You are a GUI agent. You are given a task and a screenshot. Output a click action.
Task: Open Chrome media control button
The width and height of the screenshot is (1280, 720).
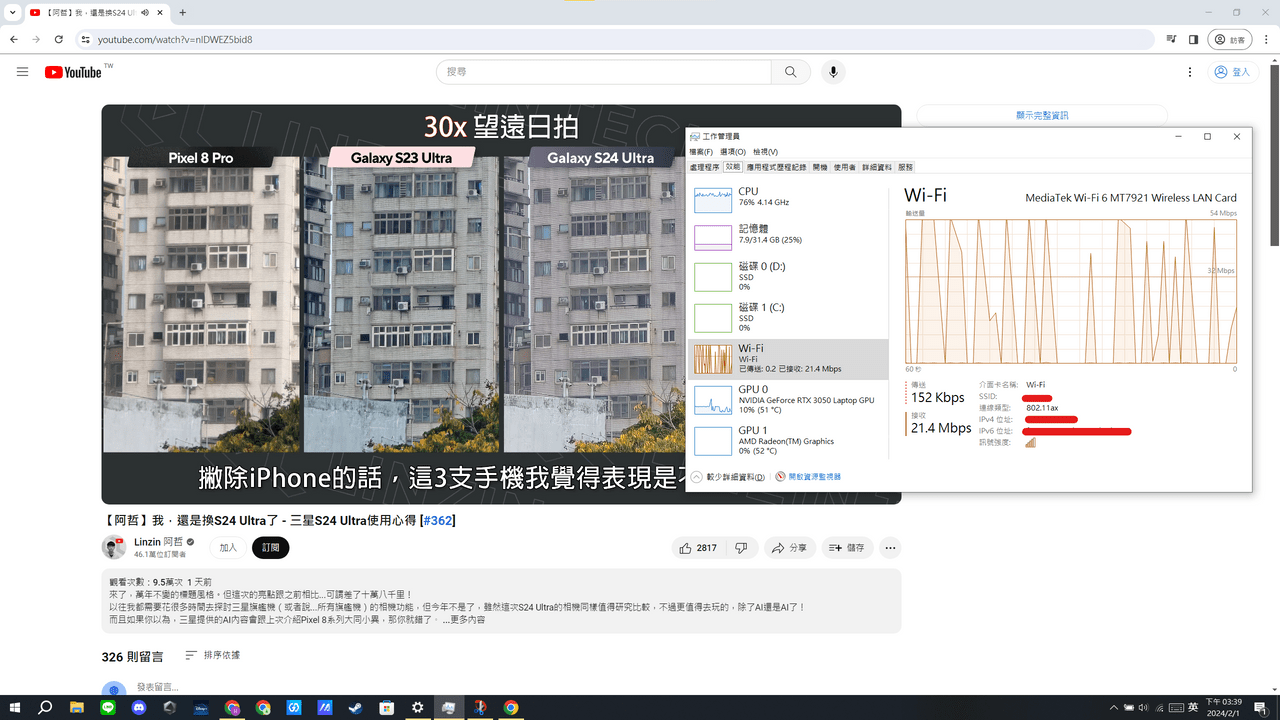(1171, 40)
